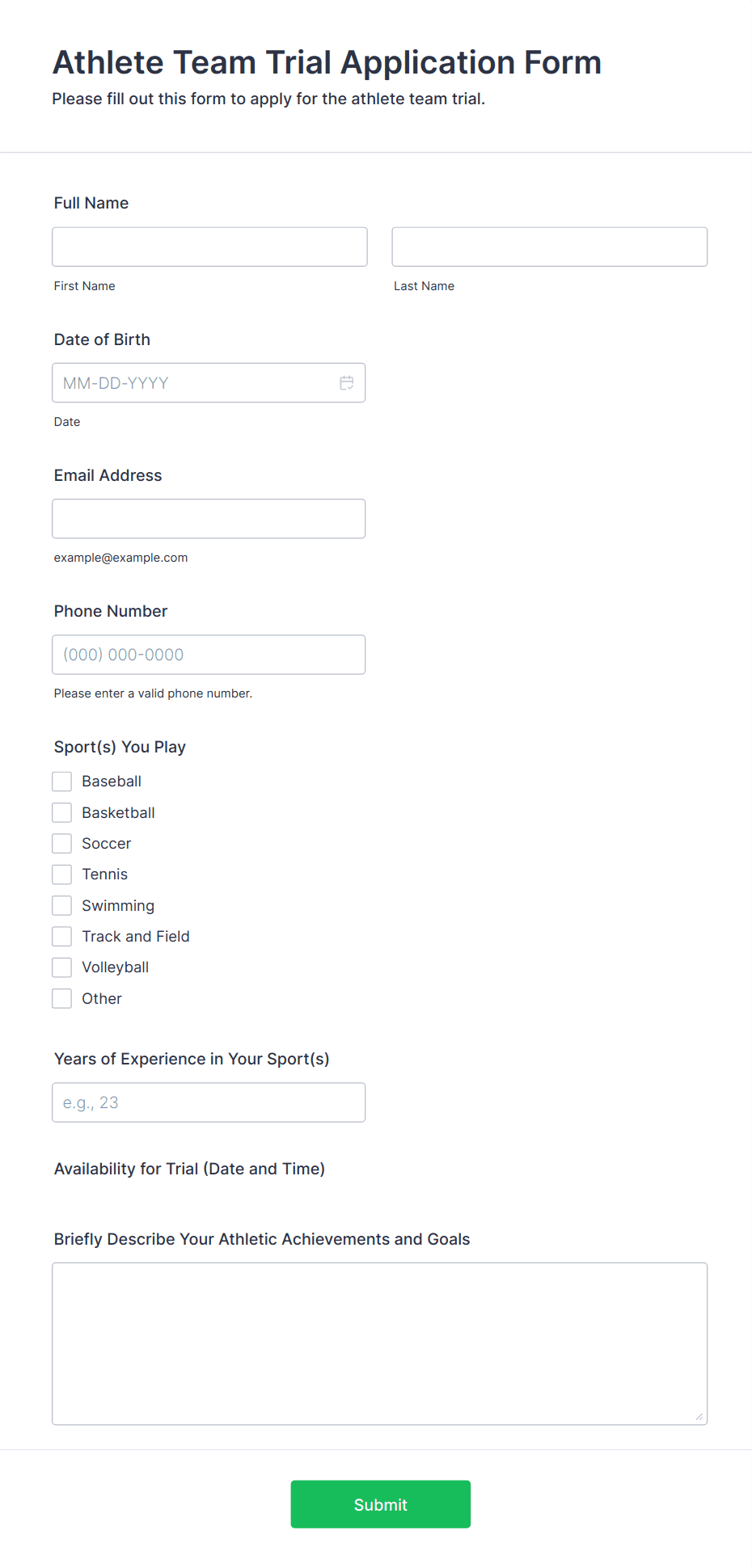The height and width of the screenshot is (1568, 752).
Task: Click the Years of Experience field
Action: click(209, 1102)
